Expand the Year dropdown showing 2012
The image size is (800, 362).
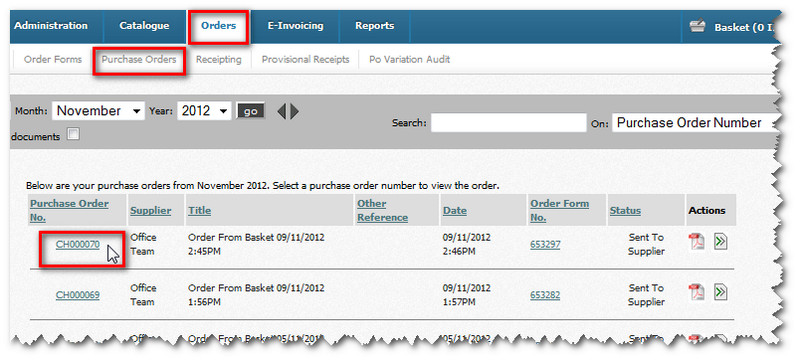click(x=204, y=111)
